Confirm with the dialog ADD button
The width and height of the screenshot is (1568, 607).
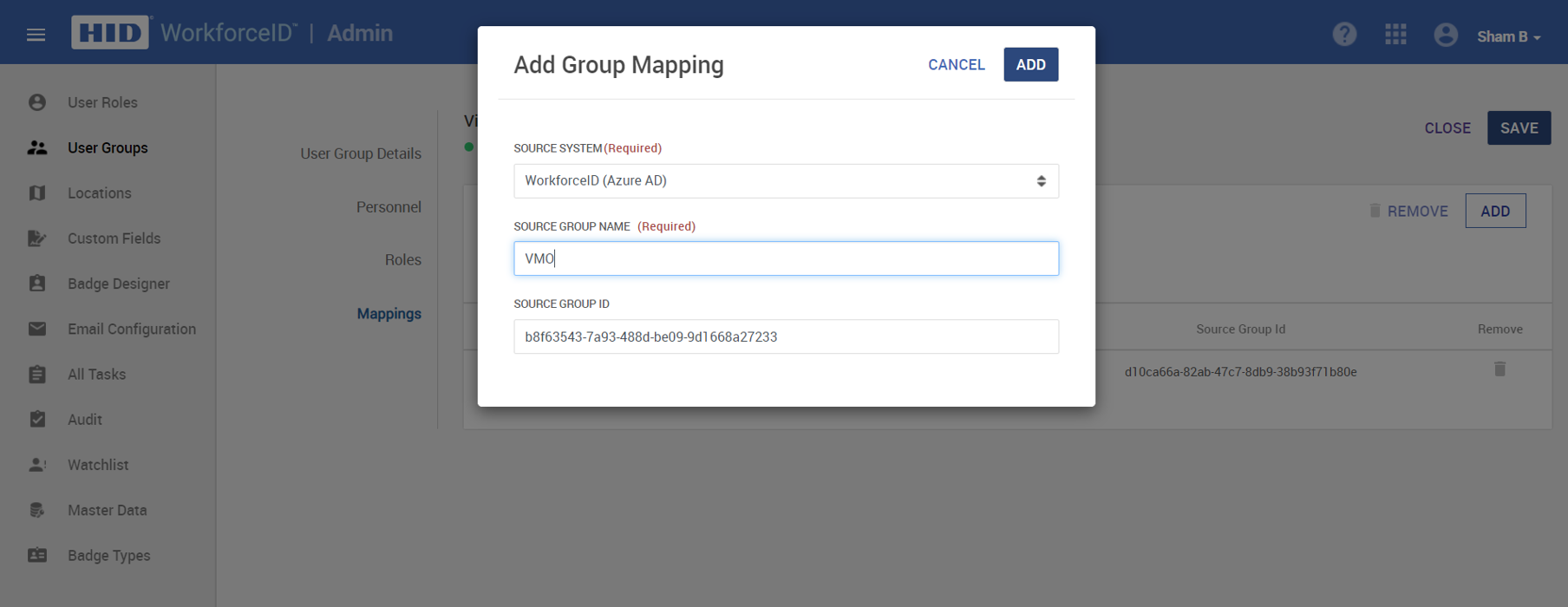pos(1031,65)
